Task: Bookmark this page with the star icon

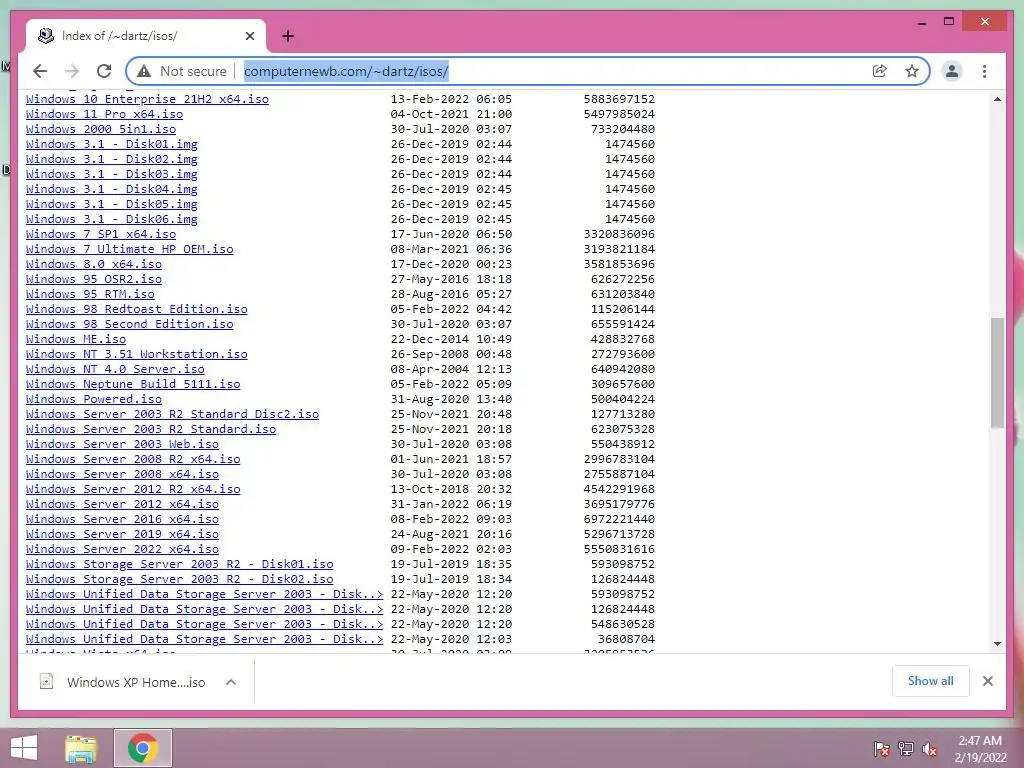Action: pos(912,71)
